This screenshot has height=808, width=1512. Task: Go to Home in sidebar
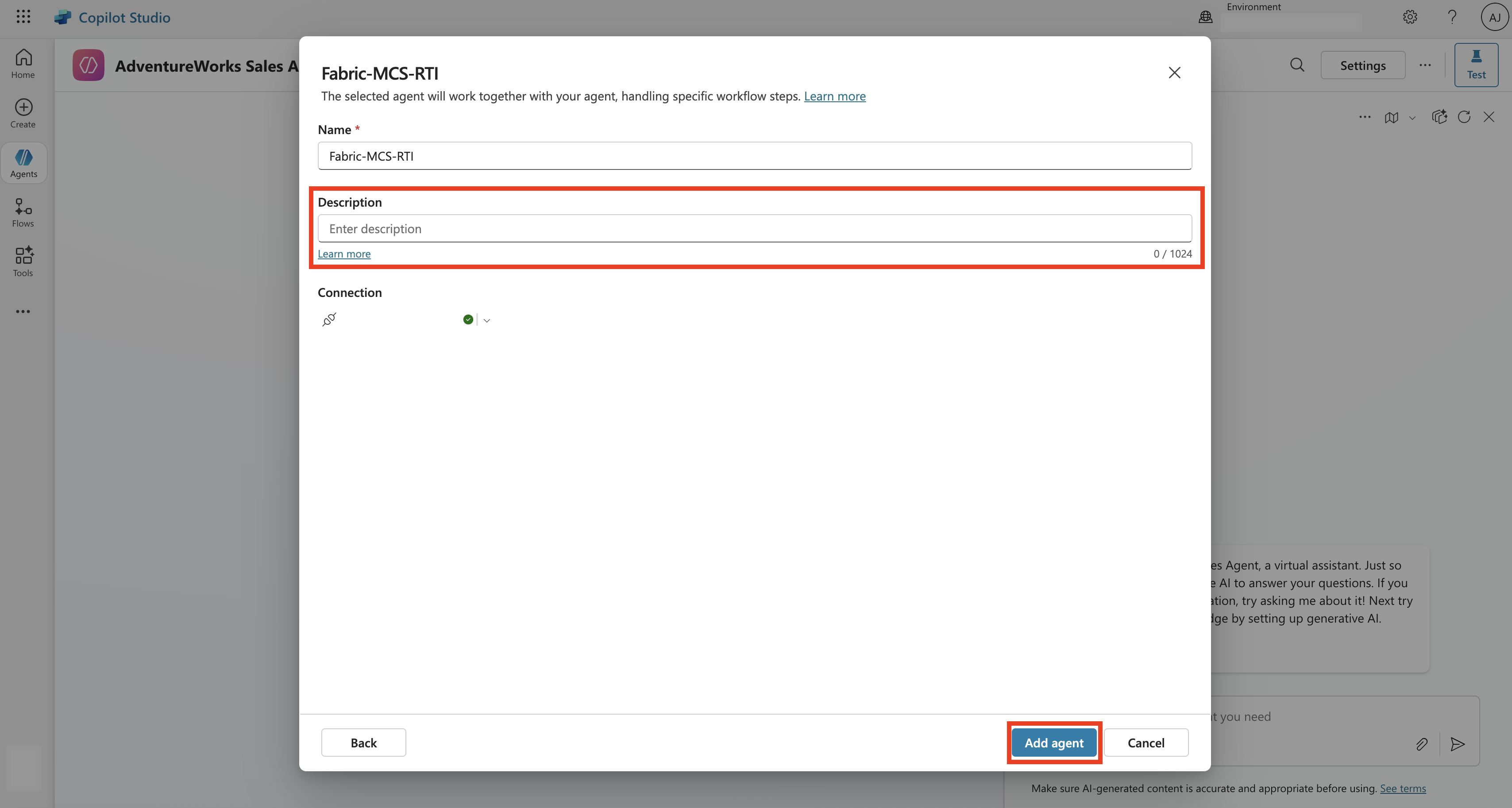pos(23,63)
